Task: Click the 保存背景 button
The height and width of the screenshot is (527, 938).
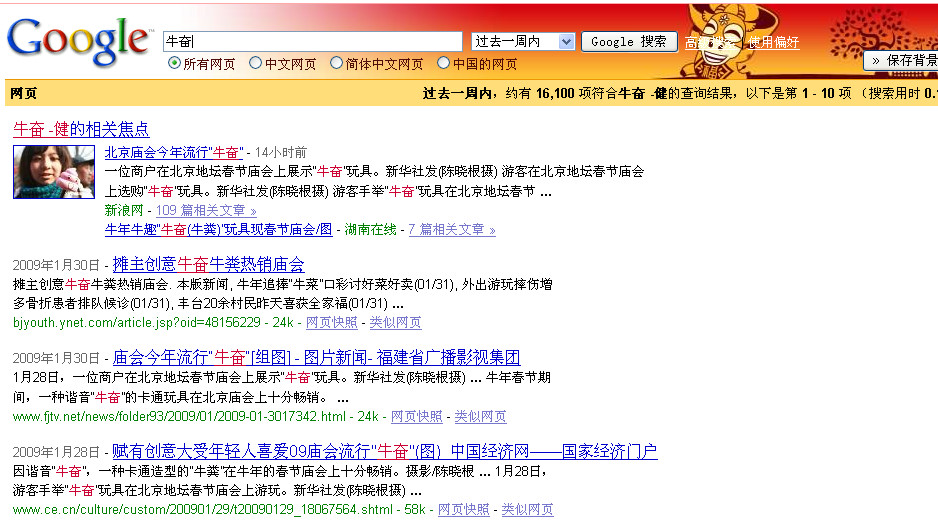Action: point(902,60)
